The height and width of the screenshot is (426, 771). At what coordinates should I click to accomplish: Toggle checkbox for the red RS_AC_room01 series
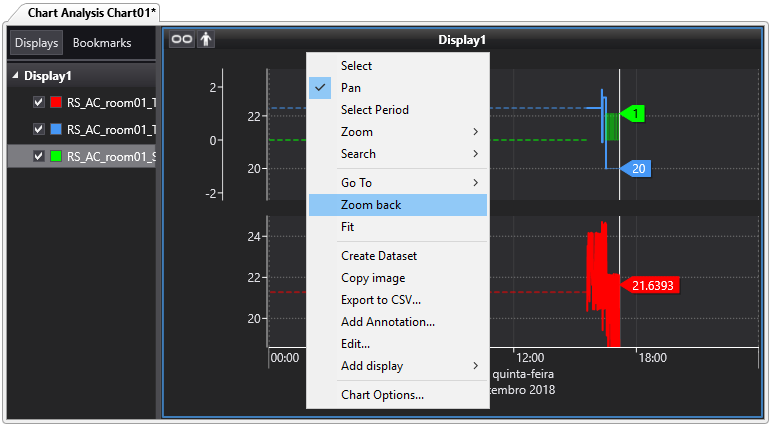[39, 102]
